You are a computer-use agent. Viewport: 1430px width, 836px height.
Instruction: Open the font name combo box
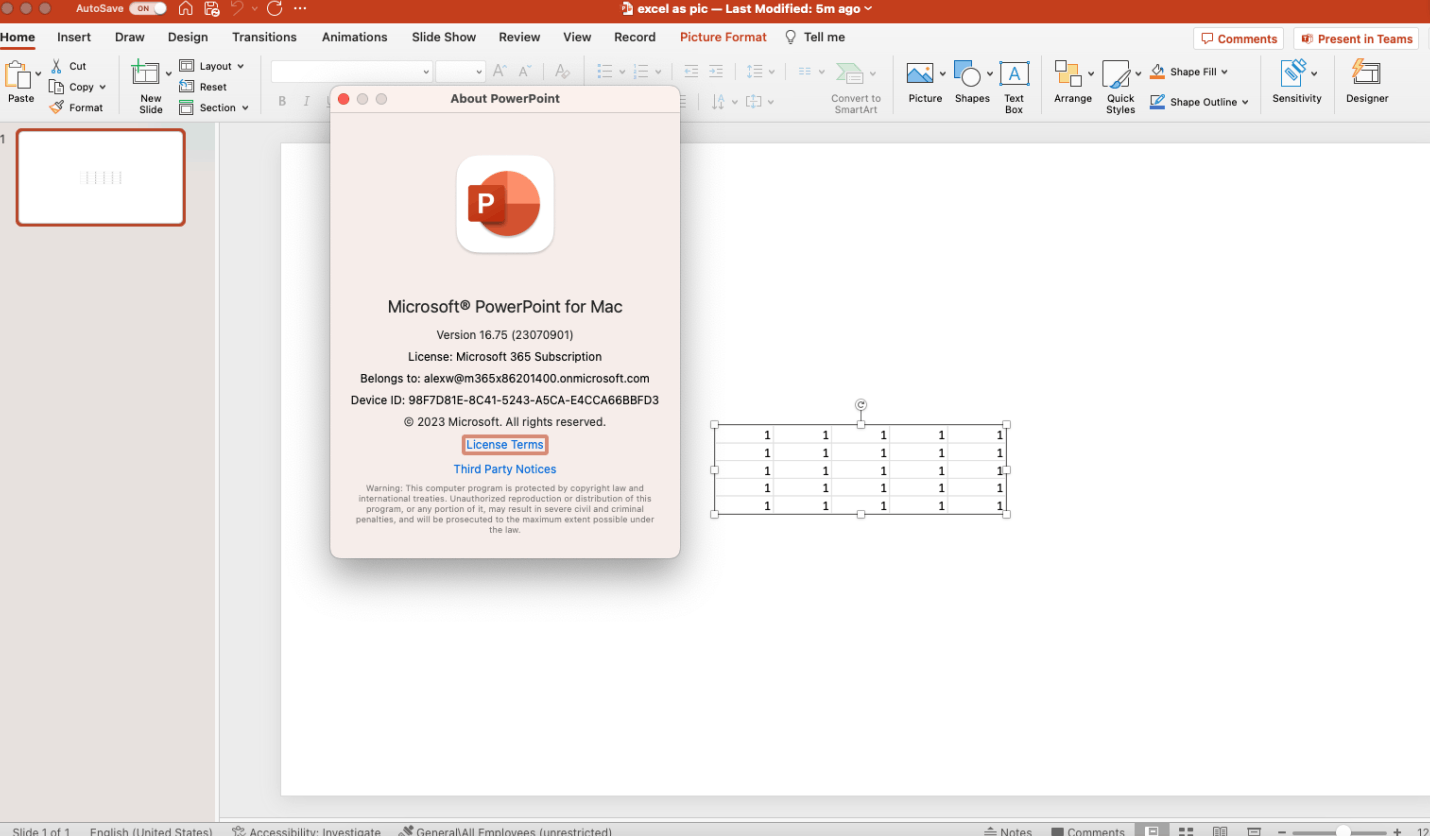[x=351, y=71]
